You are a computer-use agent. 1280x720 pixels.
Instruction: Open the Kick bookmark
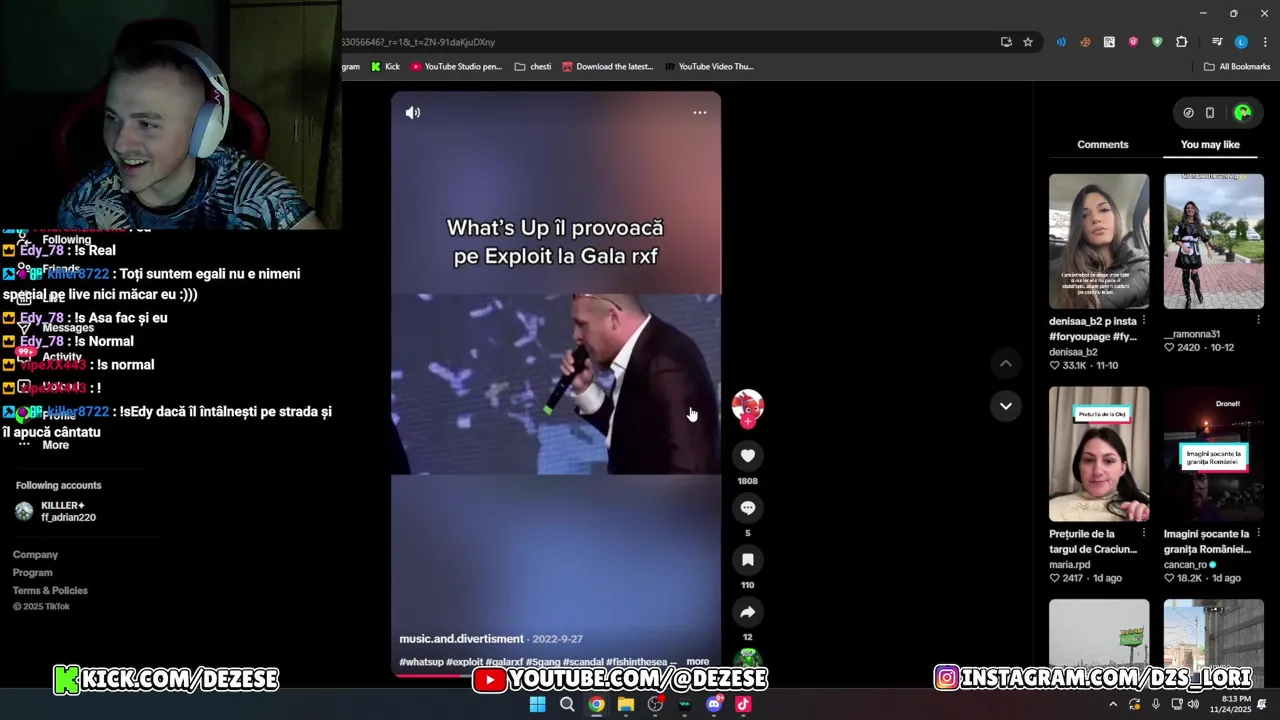[x=385, y=67]
